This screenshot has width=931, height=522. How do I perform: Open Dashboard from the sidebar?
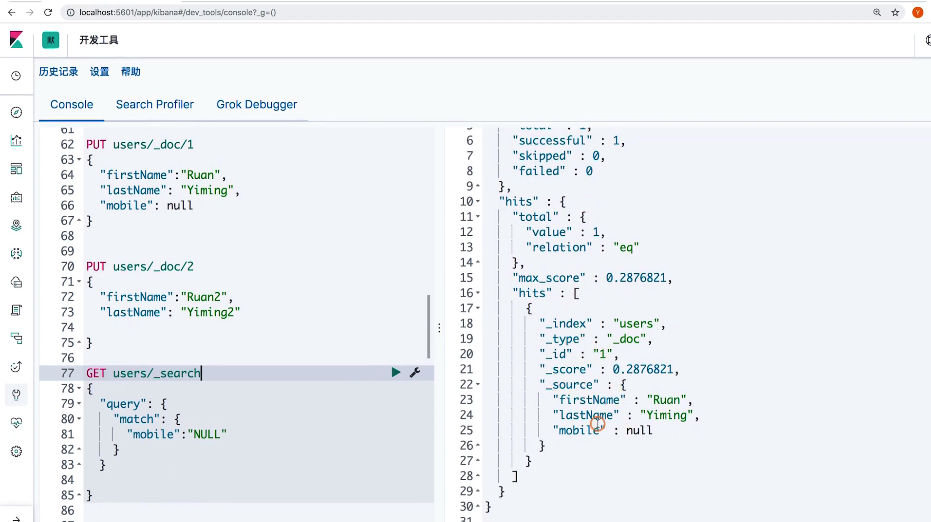[x=16, y=169]
